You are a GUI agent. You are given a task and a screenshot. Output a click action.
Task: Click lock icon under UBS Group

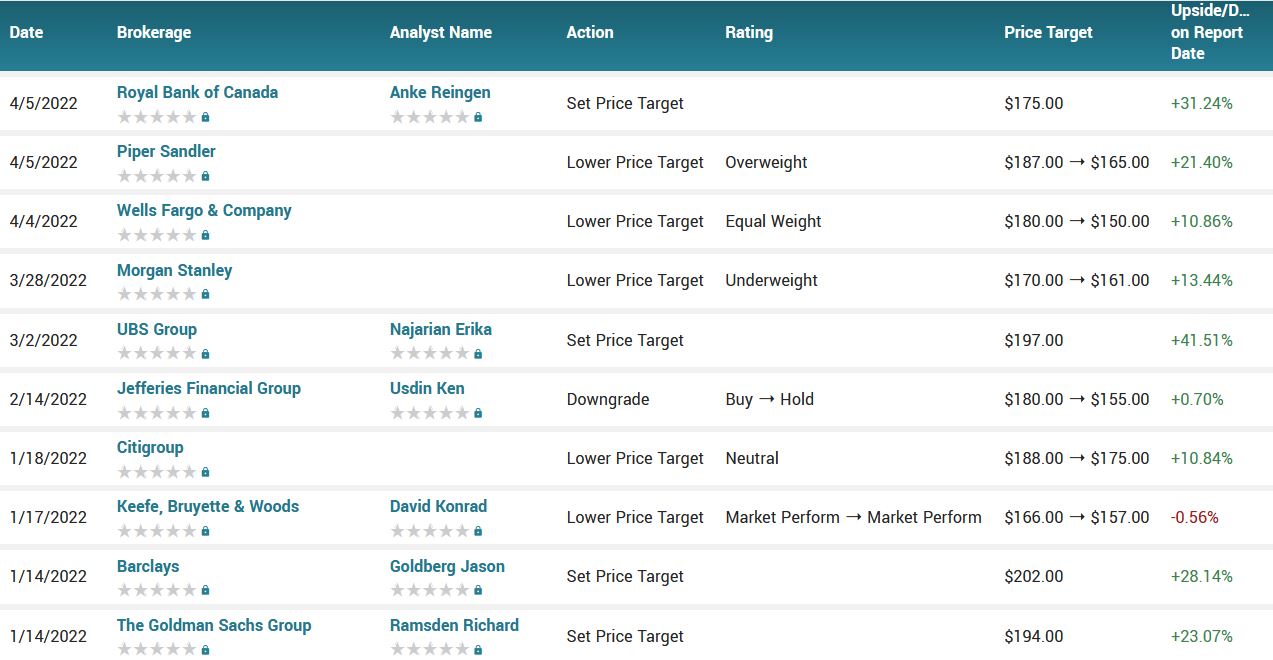206,354
